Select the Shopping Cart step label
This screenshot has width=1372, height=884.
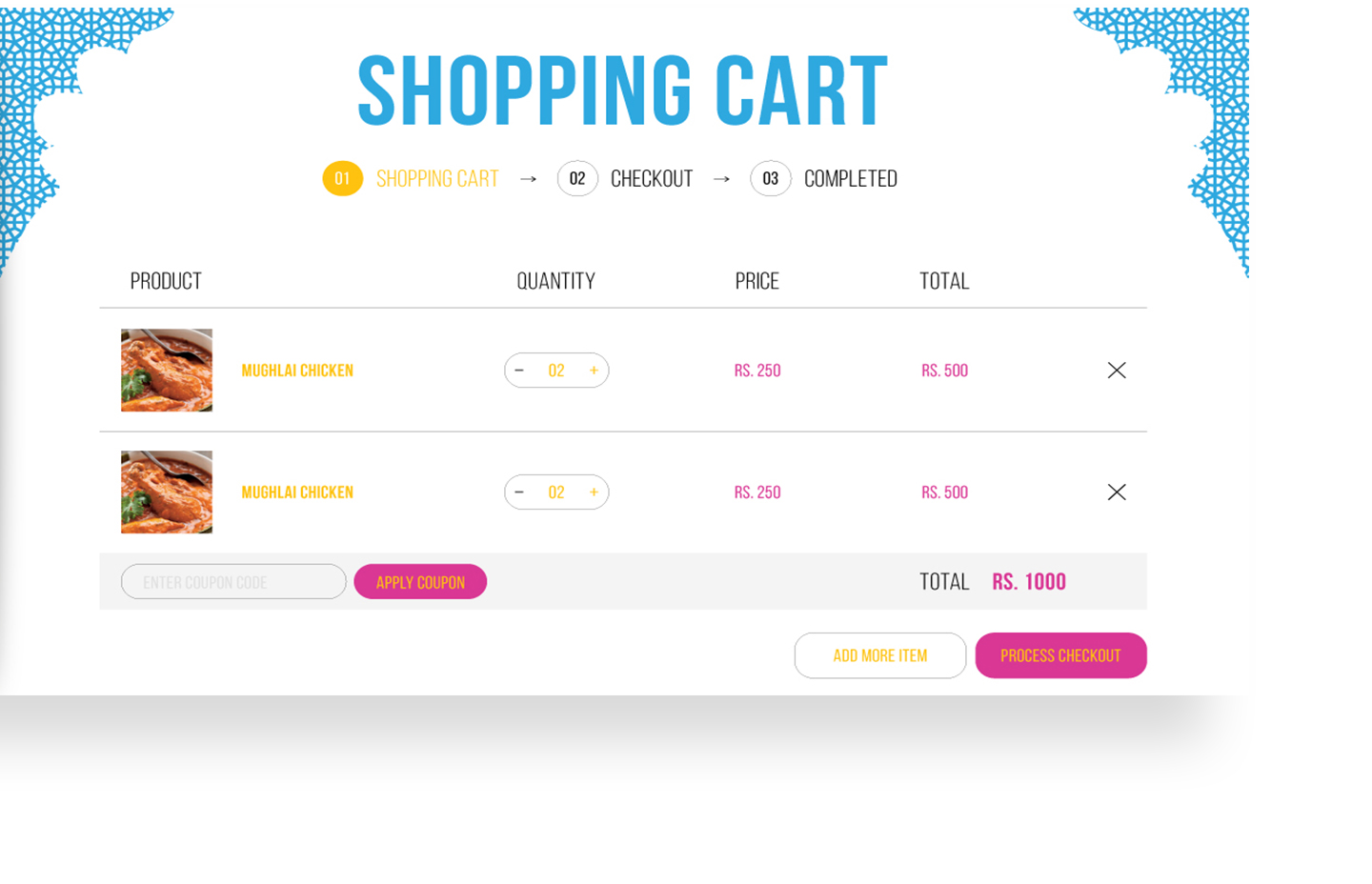[437, 179]
